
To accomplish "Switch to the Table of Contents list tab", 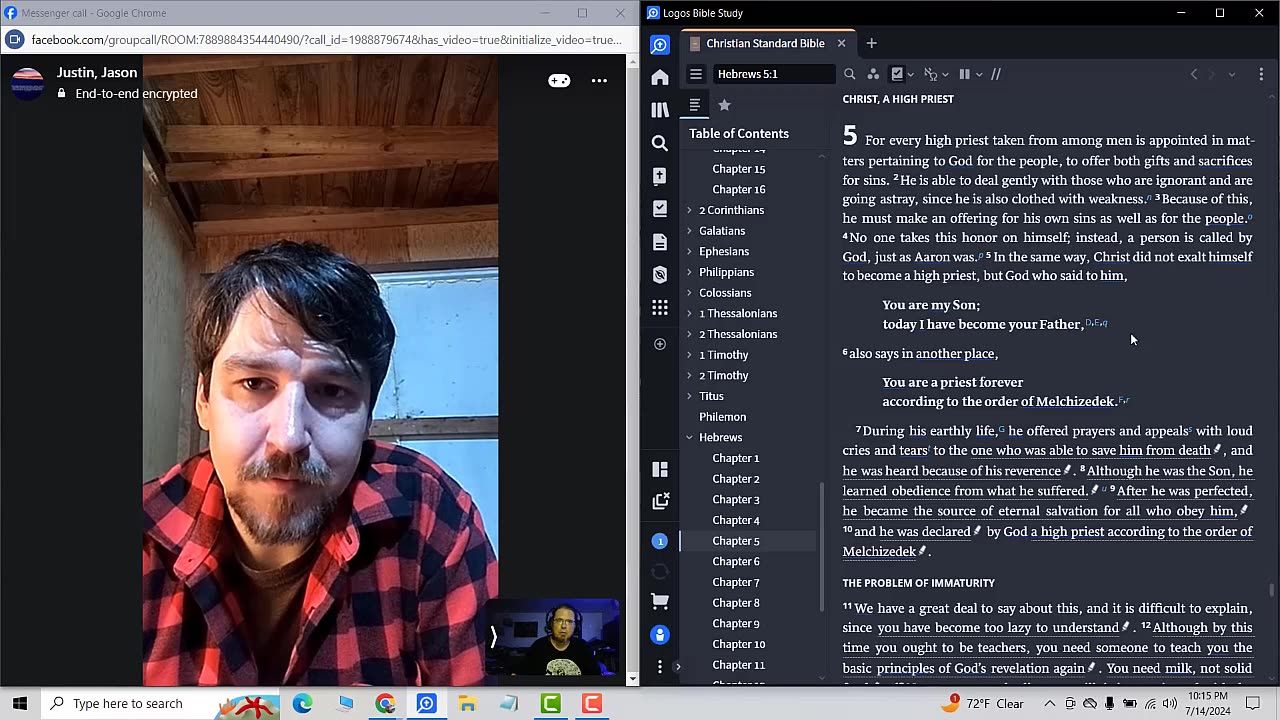I will 694,105.
